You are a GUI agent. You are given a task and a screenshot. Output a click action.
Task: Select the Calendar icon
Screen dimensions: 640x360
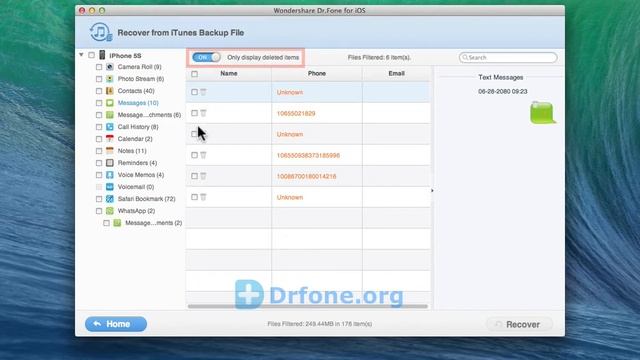click(110, 139)
